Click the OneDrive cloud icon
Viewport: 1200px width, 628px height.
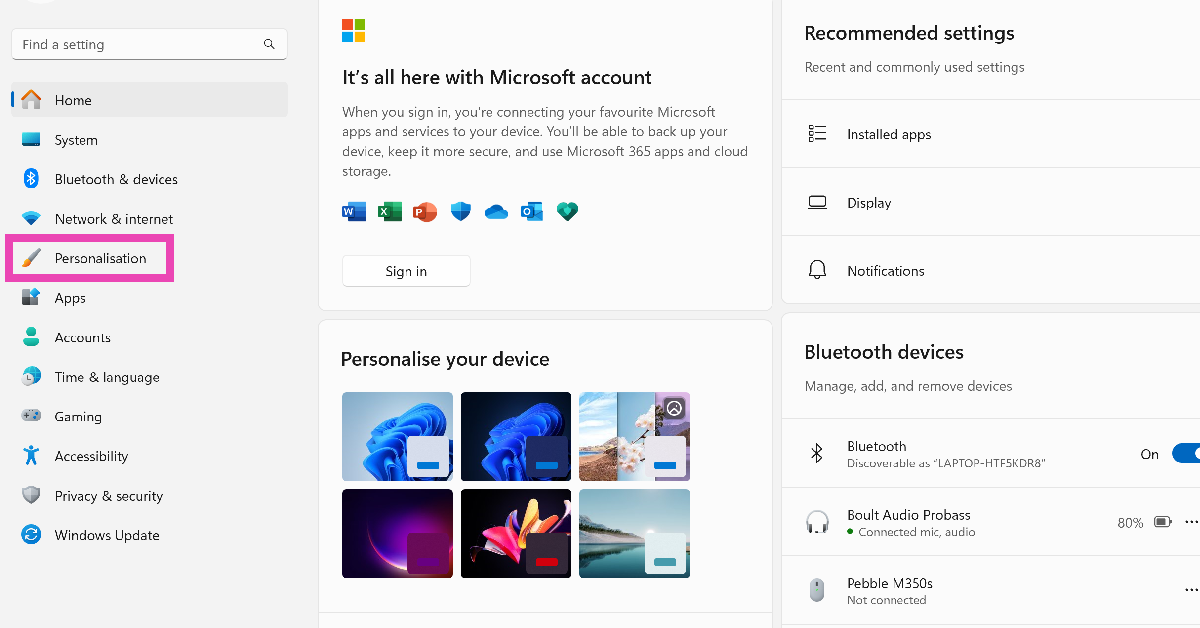coord(496,211)
